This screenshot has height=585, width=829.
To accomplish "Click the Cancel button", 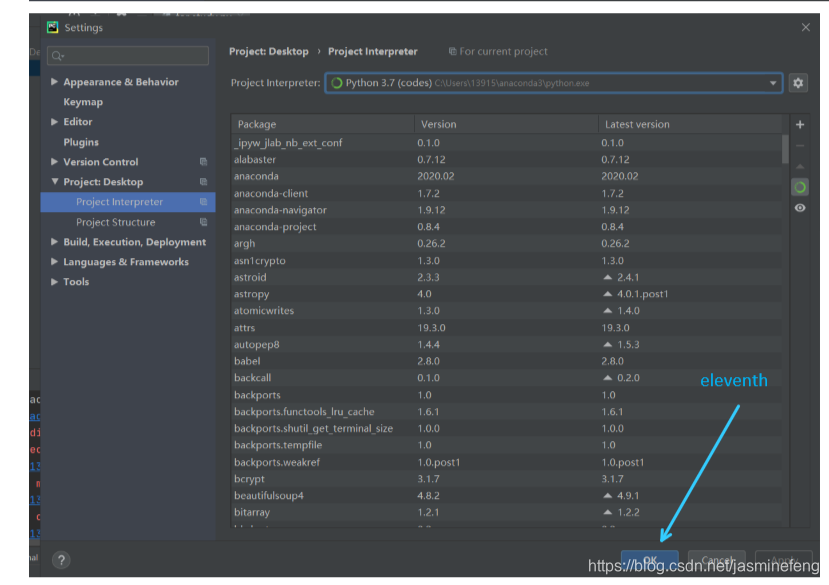I will [716, 560].
